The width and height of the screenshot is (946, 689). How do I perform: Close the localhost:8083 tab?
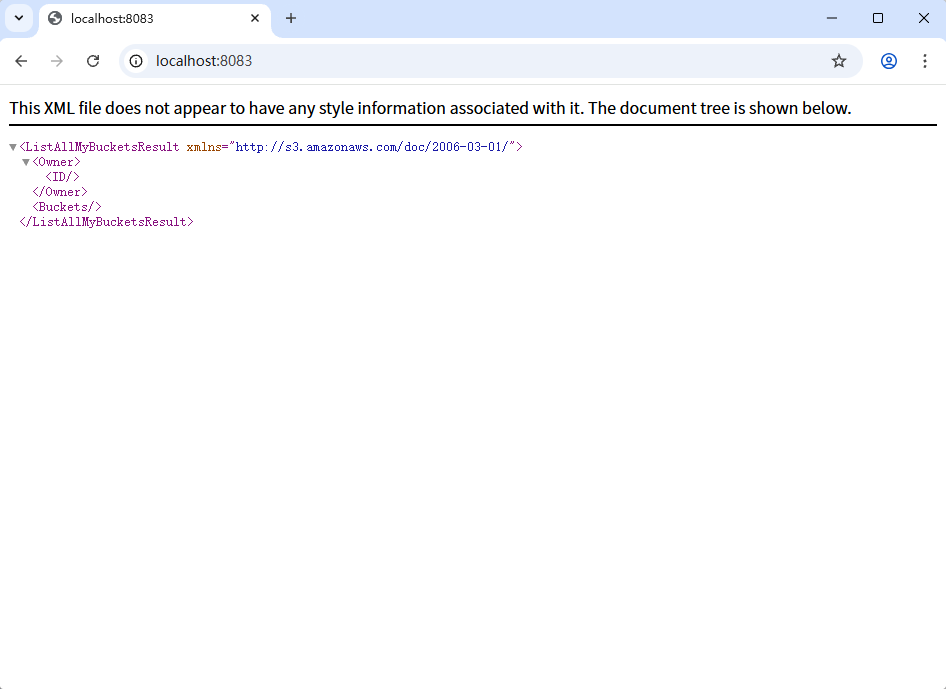coord(255,18)
